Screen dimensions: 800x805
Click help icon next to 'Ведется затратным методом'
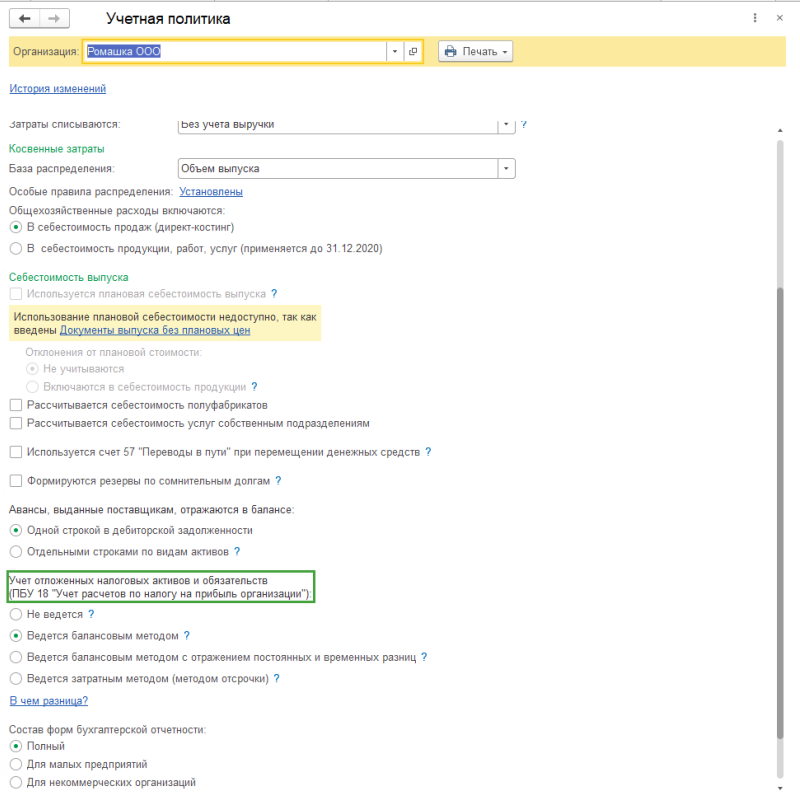[277, 678]
